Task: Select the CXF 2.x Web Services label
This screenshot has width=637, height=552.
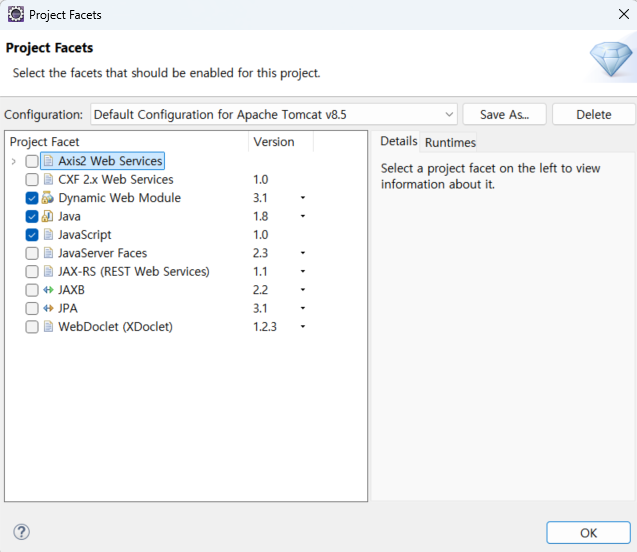Action: point(116,179)
